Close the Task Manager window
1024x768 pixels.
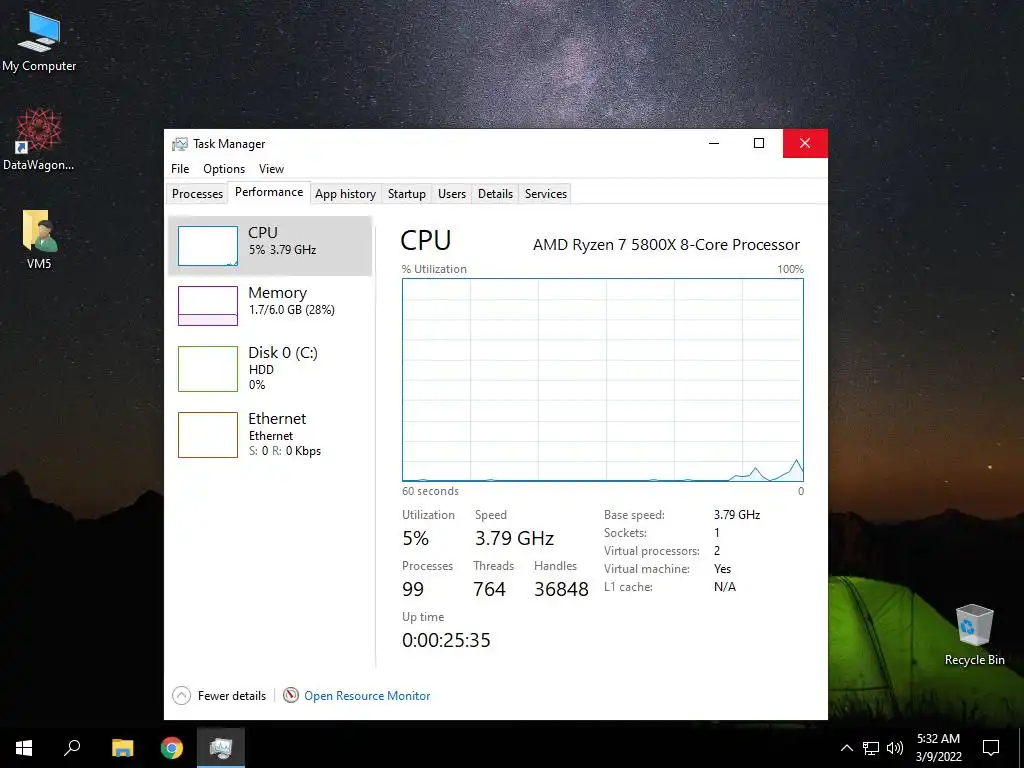[x=805, y=143]
